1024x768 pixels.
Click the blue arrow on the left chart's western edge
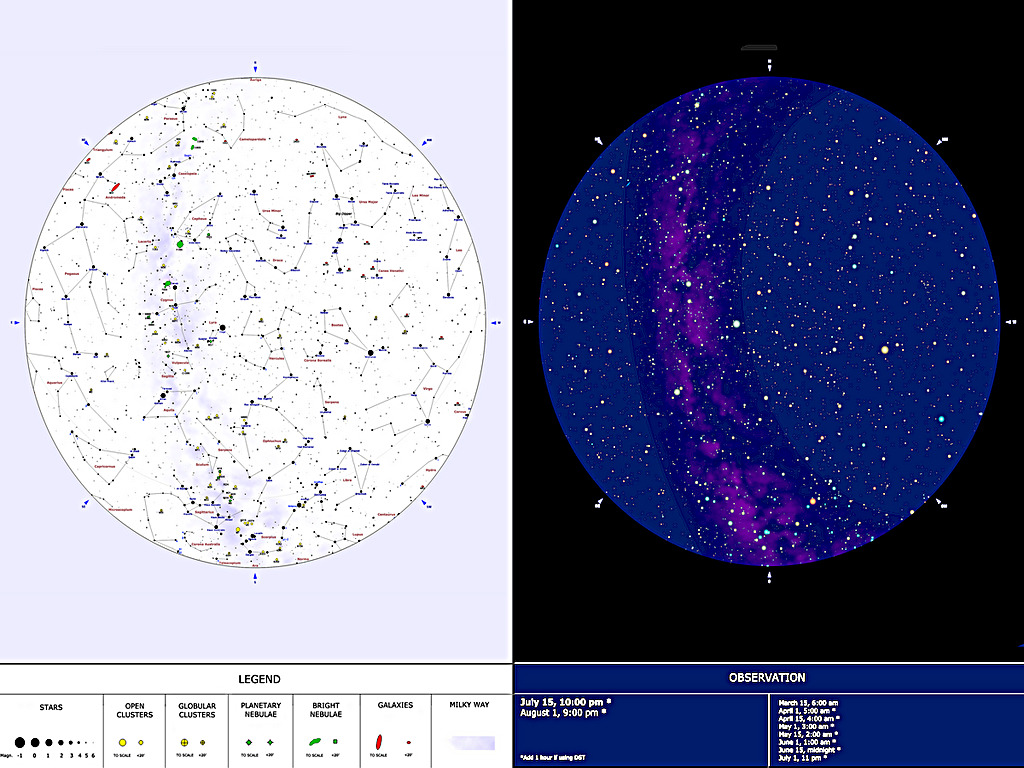click(x=14, y=323)
